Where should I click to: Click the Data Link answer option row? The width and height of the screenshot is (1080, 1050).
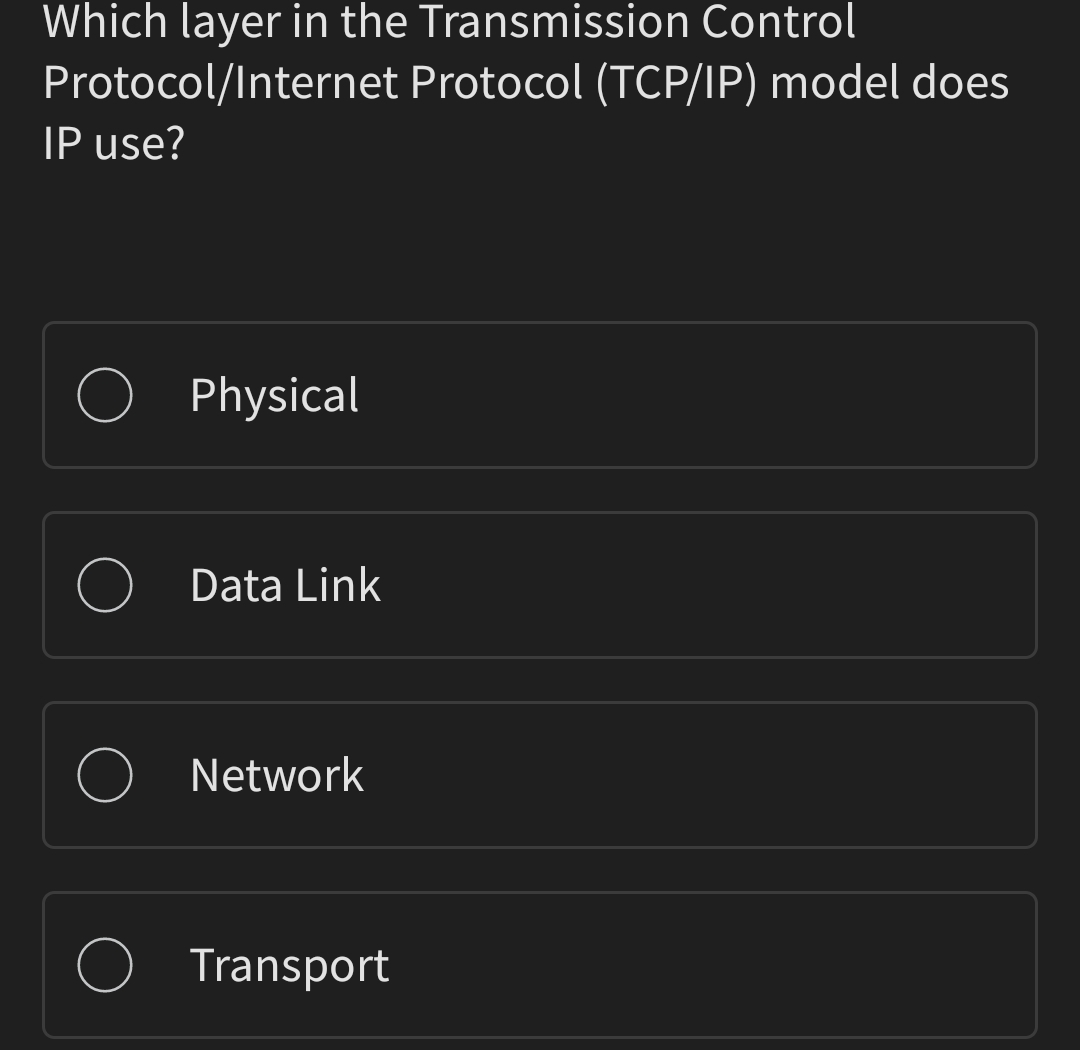540,584
